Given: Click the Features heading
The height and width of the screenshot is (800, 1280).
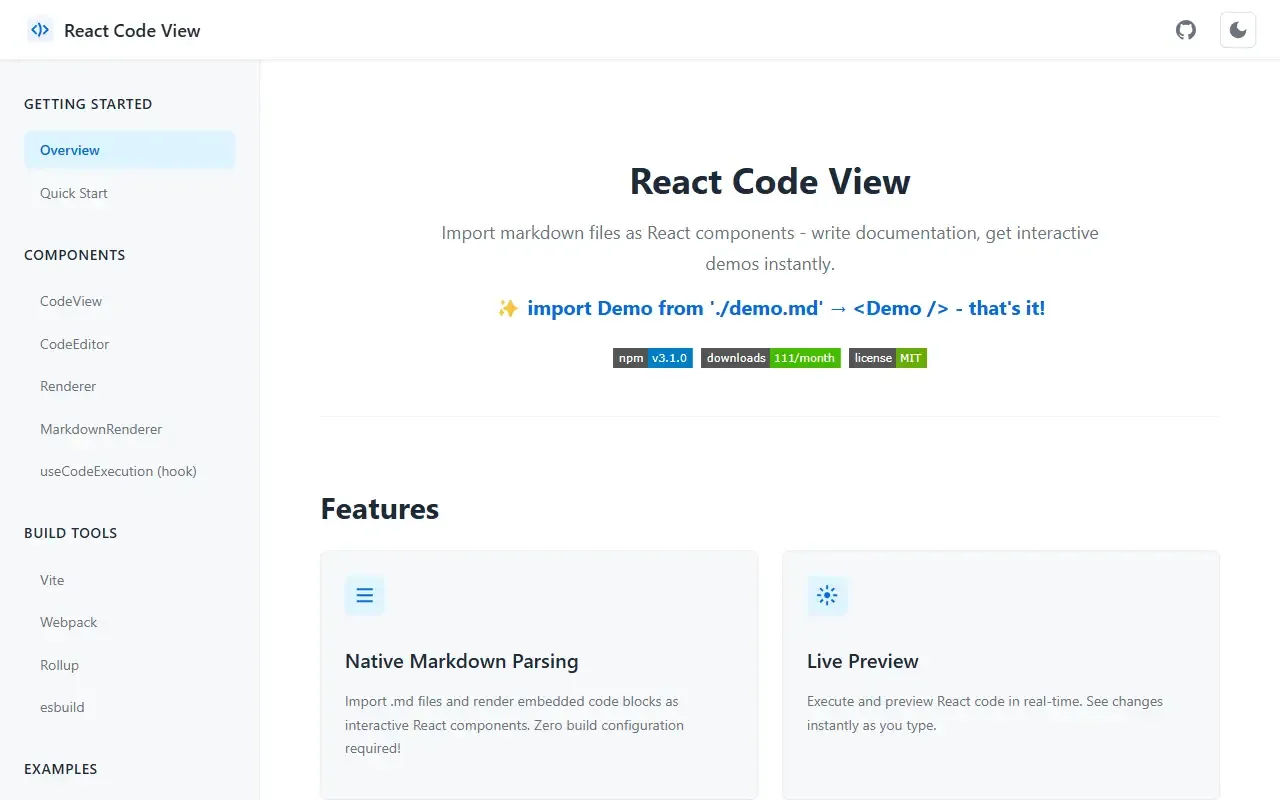Looking at the screenshot, I should tap(380, 509).
